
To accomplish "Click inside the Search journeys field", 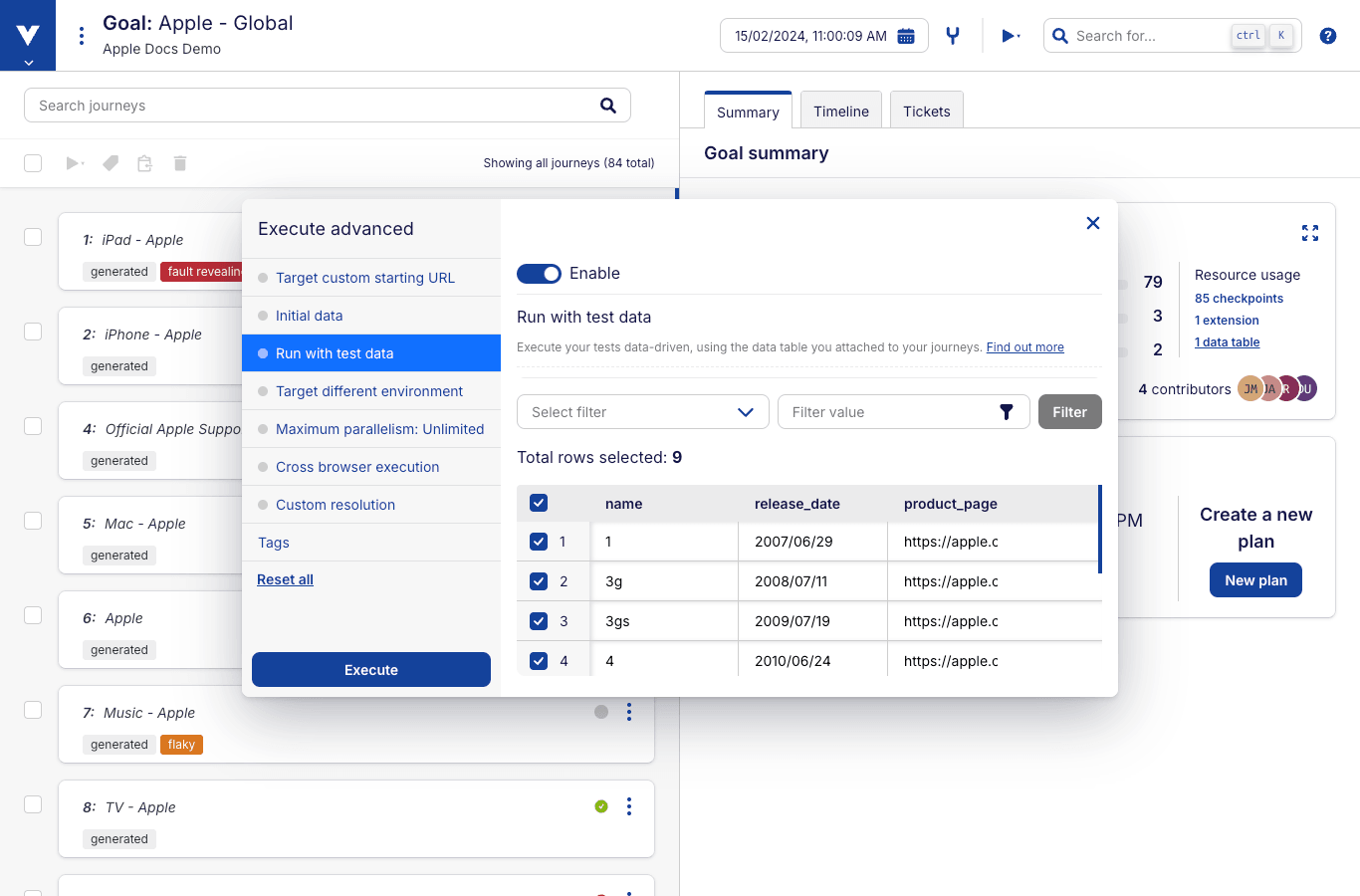I will [x=299, y=105].
